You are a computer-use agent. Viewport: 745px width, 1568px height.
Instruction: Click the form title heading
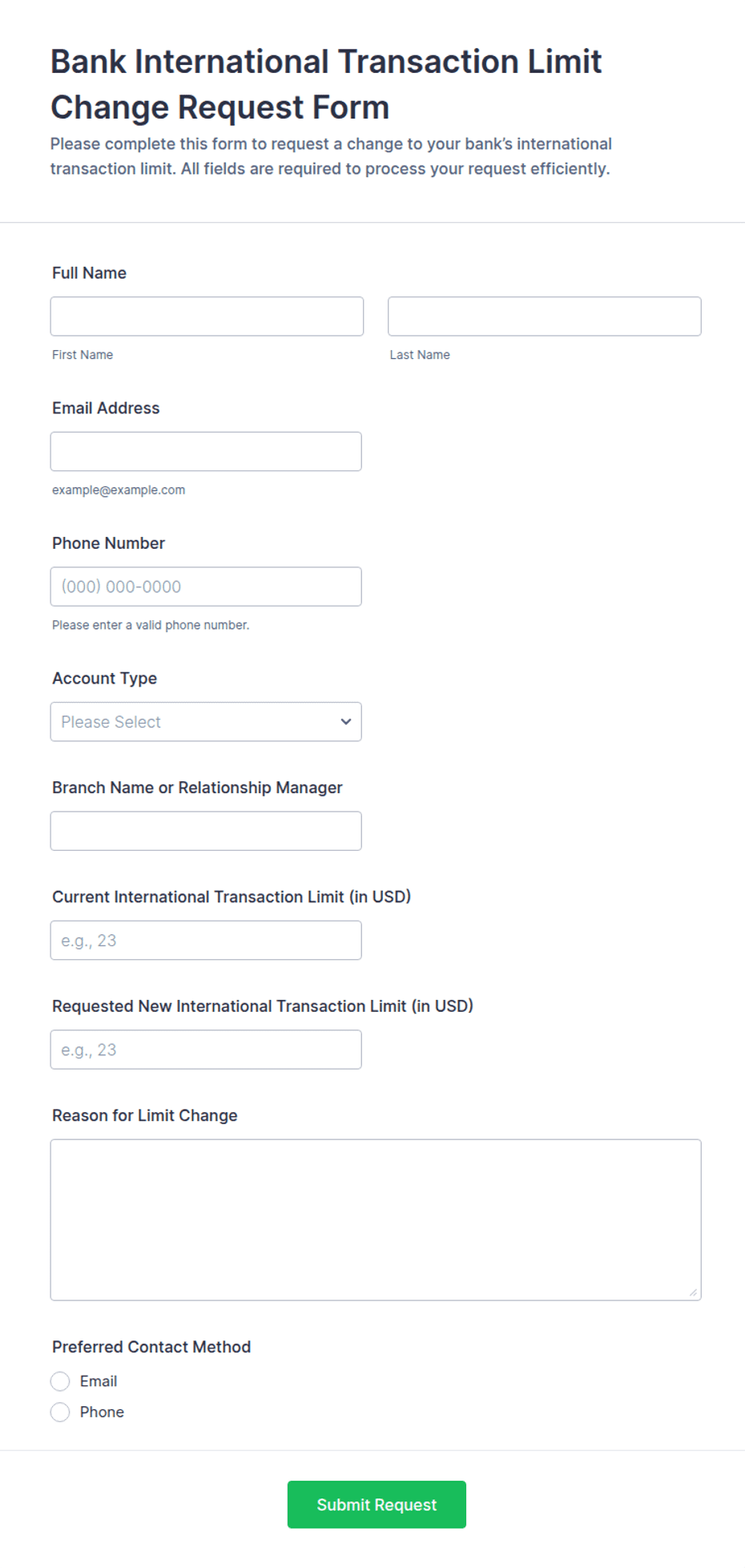[x=326, y=84]
